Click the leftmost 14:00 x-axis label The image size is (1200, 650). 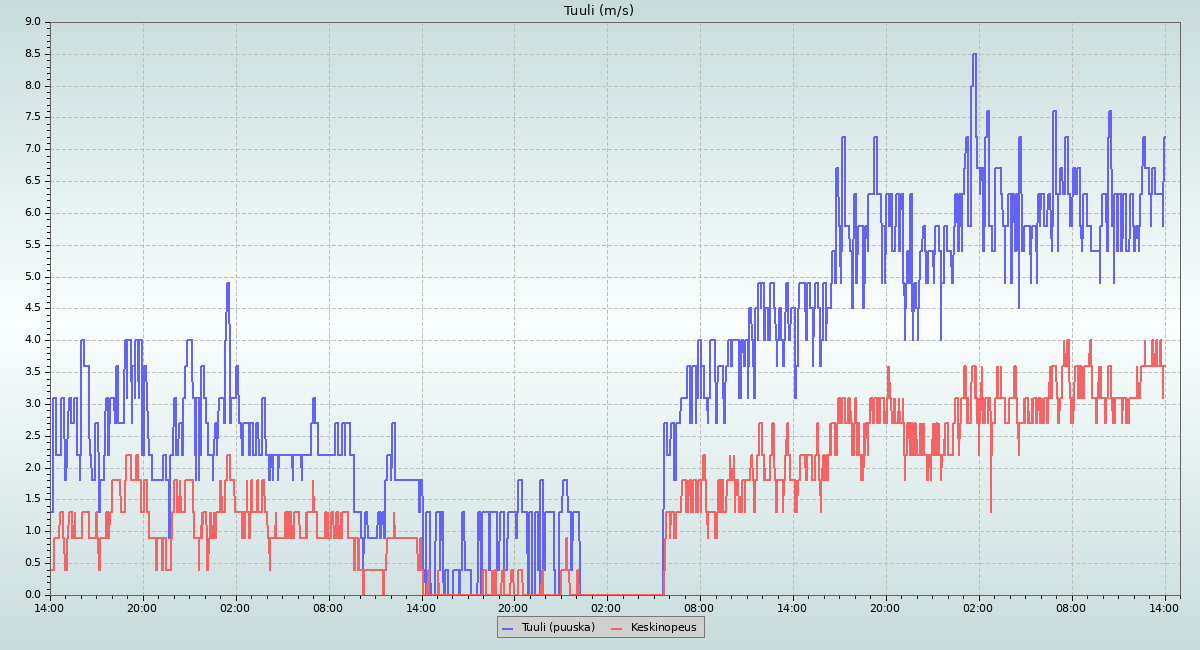pos(50,608)
